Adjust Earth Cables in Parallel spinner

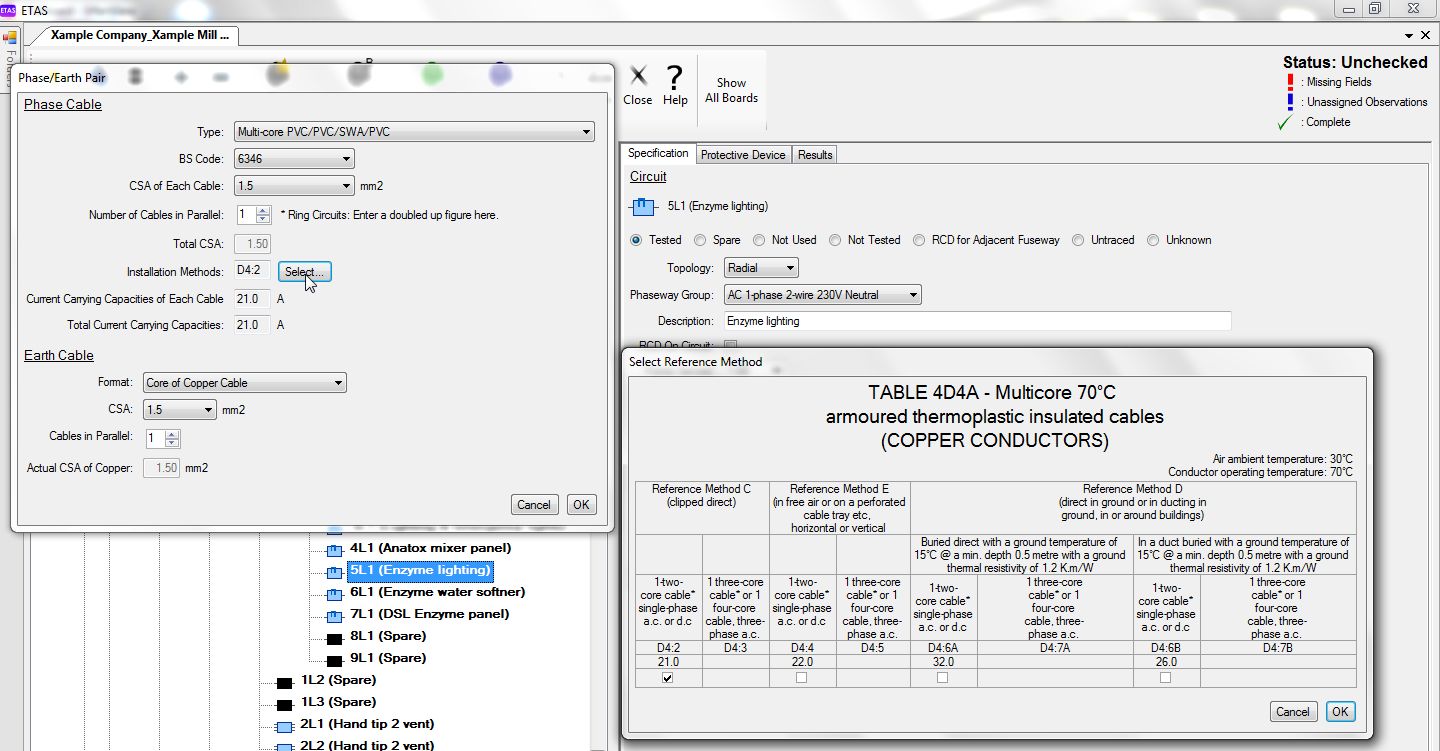point(172,439)
